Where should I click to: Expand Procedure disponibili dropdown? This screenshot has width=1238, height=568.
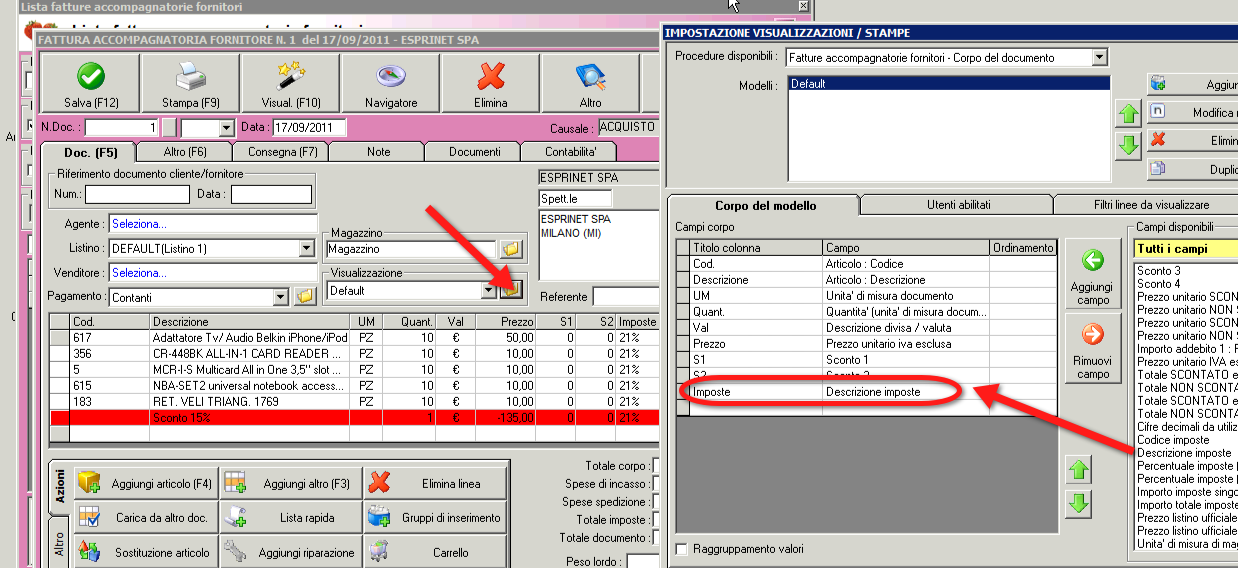[x=1100, y=58]
